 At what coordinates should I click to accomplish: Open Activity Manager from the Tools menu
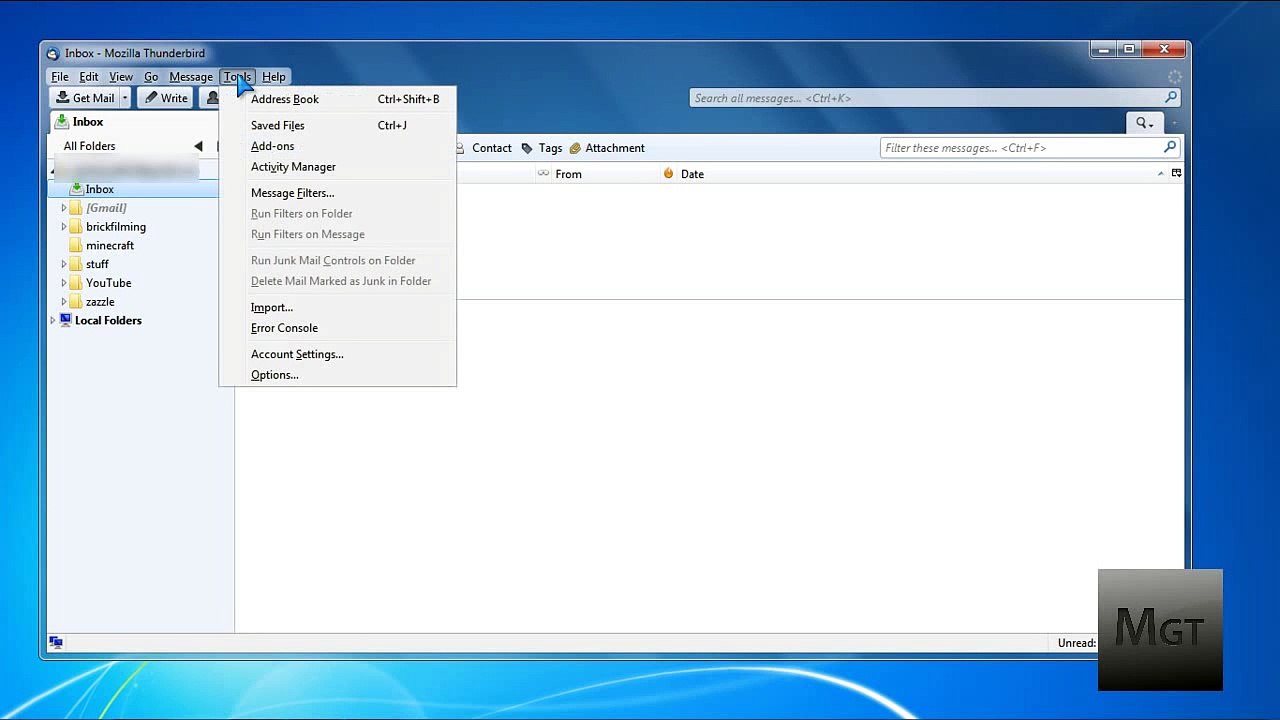coord(337,167)
